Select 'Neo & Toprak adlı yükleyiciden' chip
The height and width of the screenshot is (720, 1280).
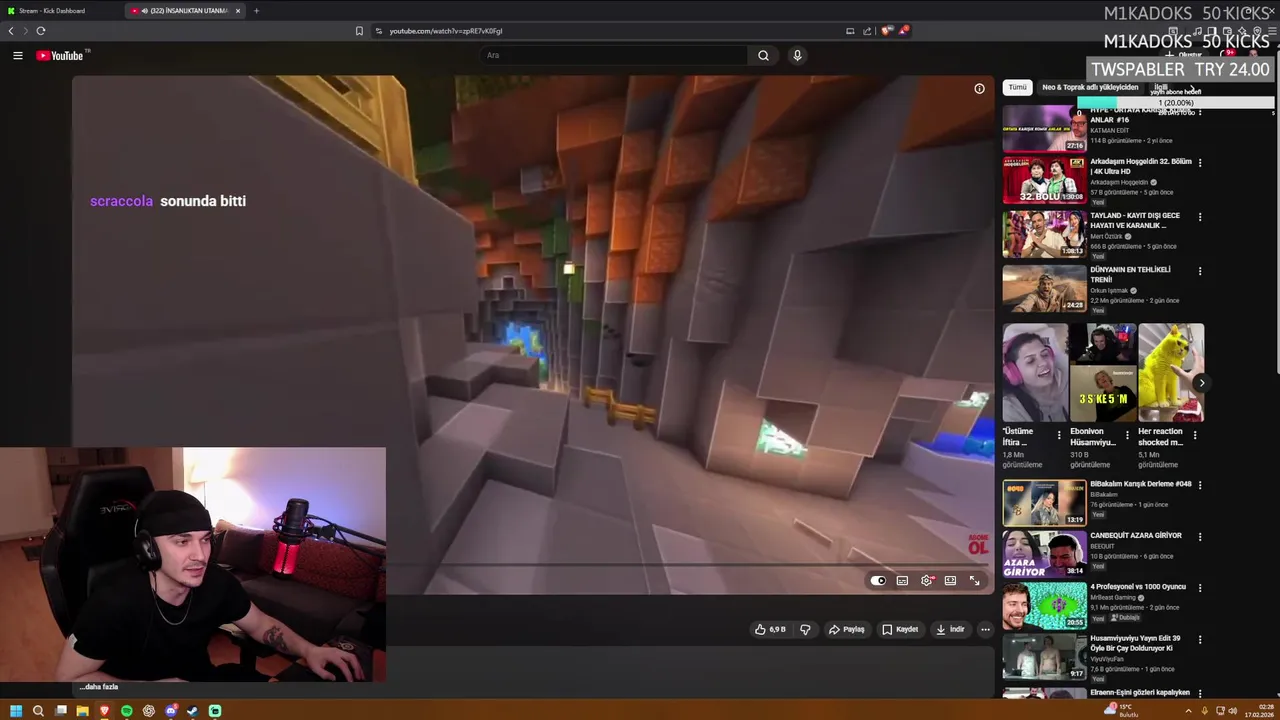coord(1090,87)
